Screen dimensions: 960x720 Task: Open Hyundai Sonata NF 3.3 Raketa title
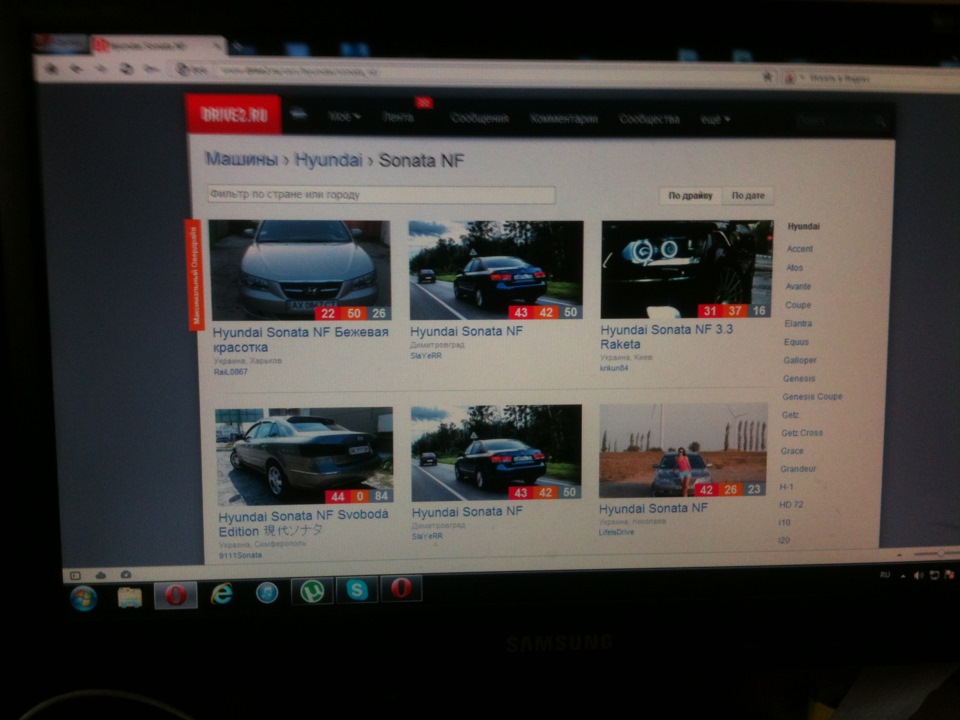(666, 337)
